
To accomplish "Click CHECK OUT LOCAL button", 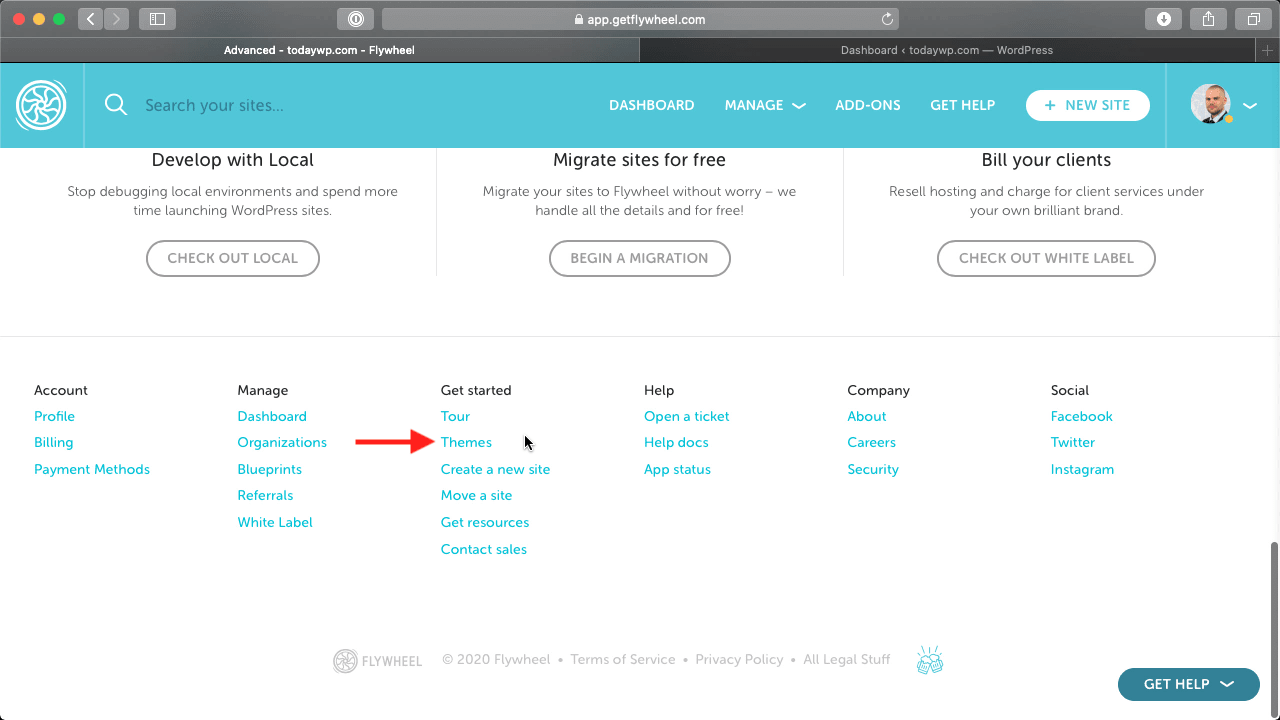I will coord(233,258).
